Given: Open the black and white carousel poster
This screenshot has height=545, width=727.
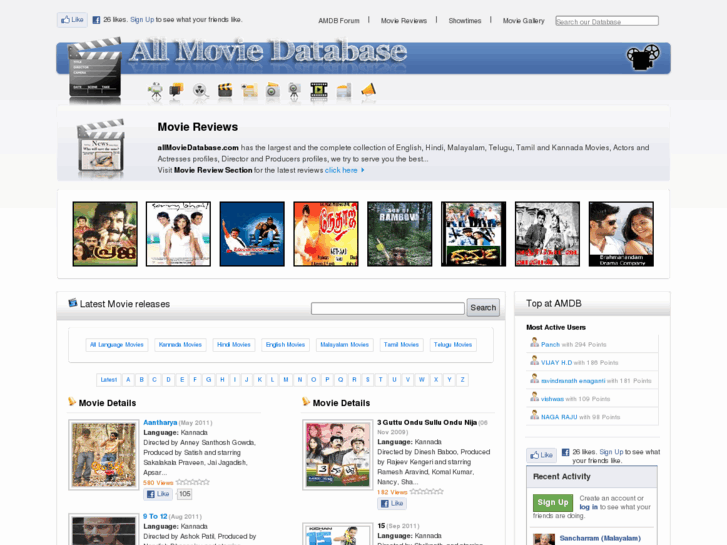Looking at the screenshot, I should point(547,234).
